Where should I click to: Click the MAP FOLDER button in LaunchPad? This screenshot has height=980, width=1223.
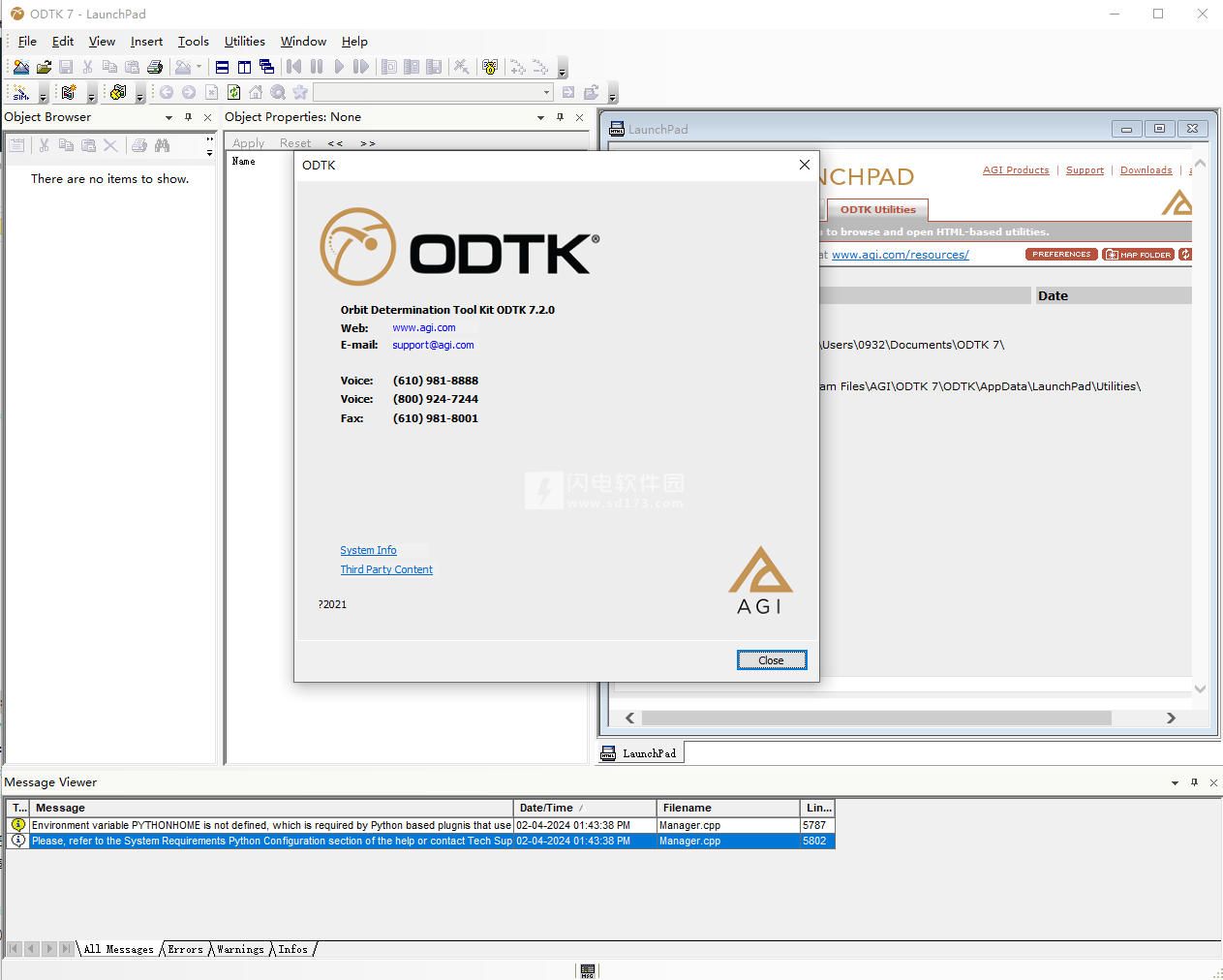[x=1138, y=255]
